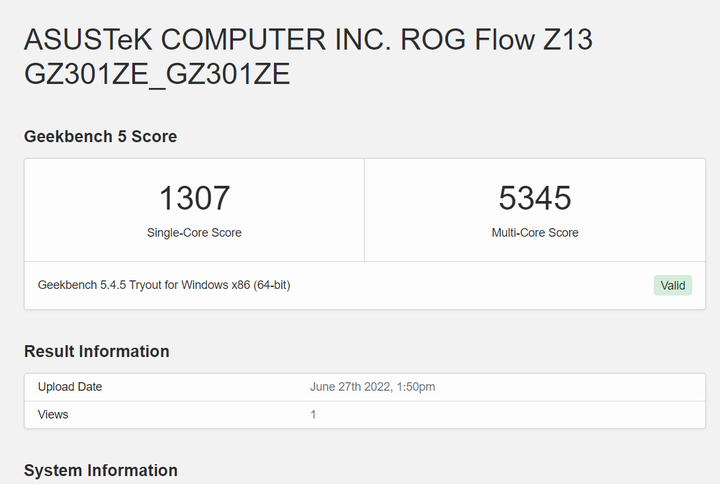Click the Result Information heading
Image resolution: width=720 pixels, height=484 pixels.
[96, 351]
